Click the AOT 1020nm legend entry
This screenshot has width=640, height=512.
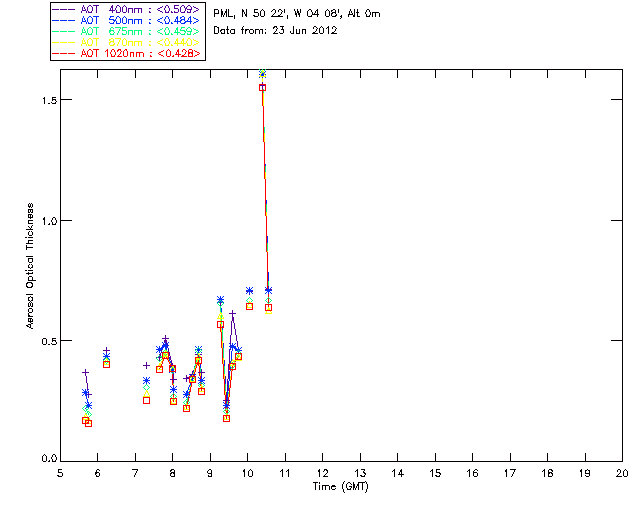pyautogui.click(x=126, y=53)
